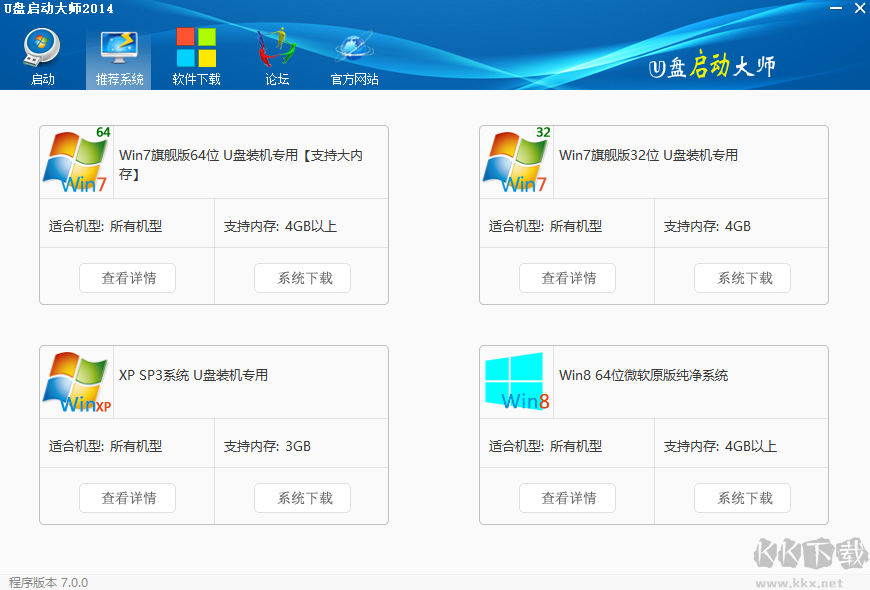Close the U盘启动大师 window

pyautogui.click(x=859, y=8)
